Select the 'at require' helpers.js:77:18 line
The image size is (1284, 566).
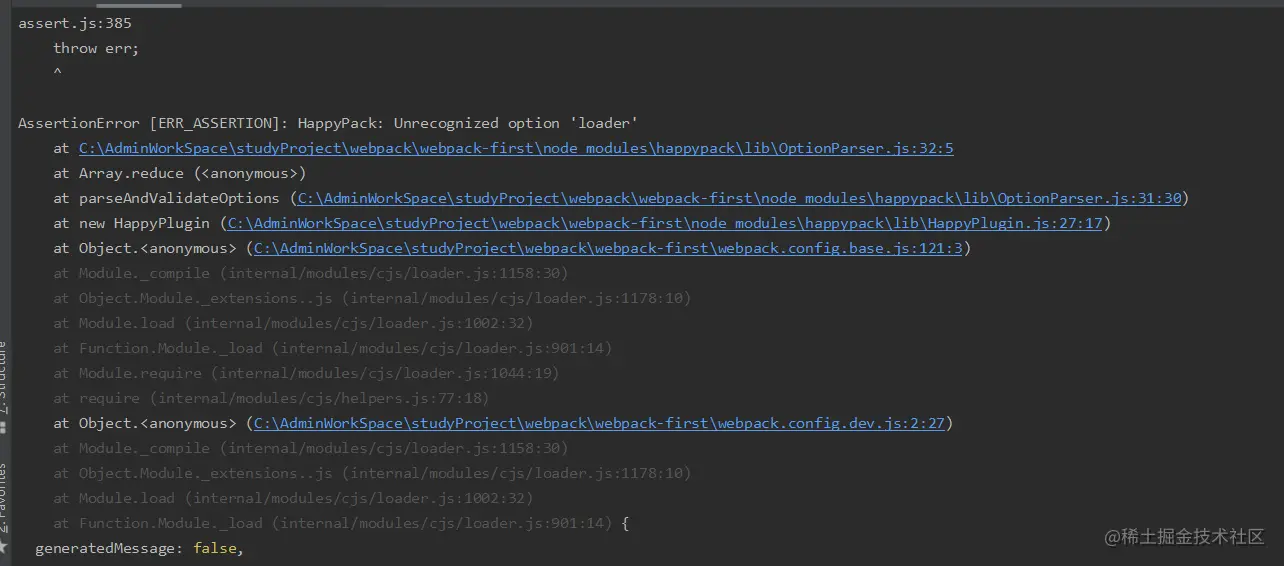click(x=271, y=398)
